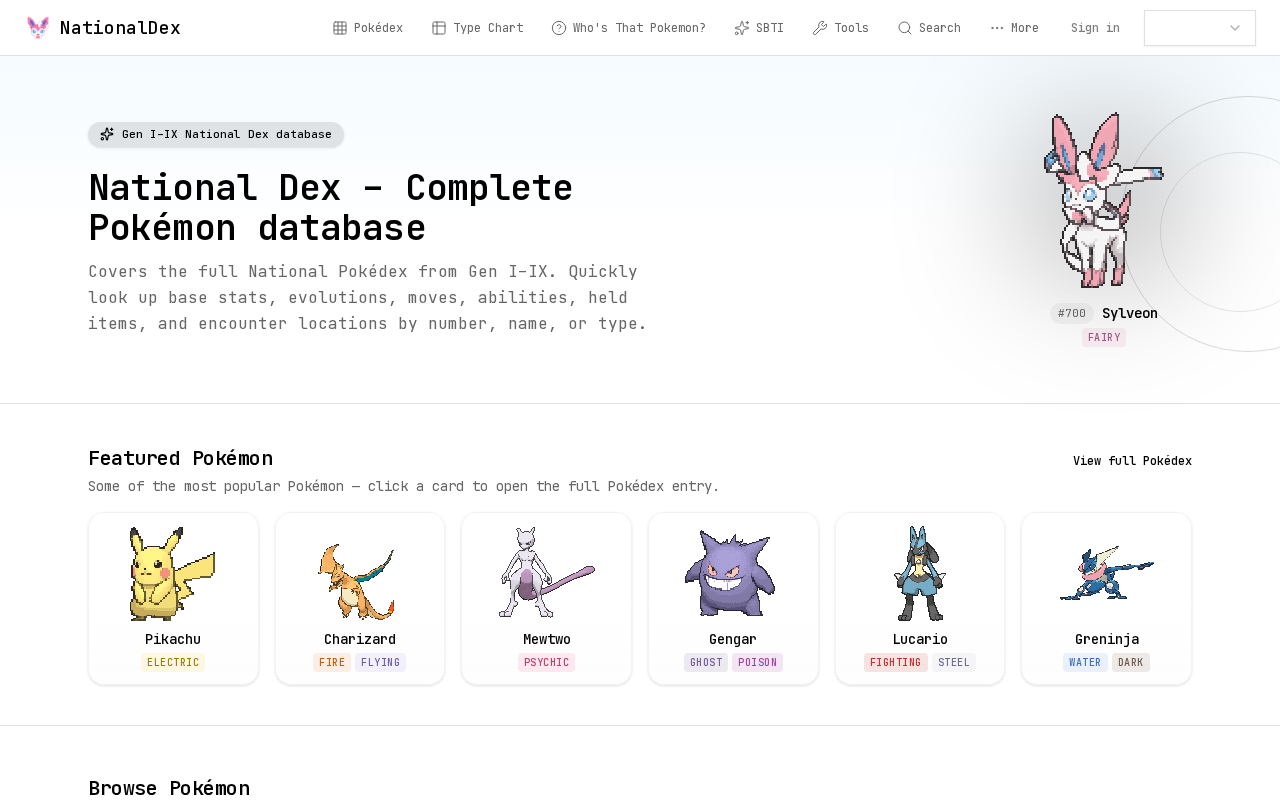Click the #700 number badge

point(1072,313)
